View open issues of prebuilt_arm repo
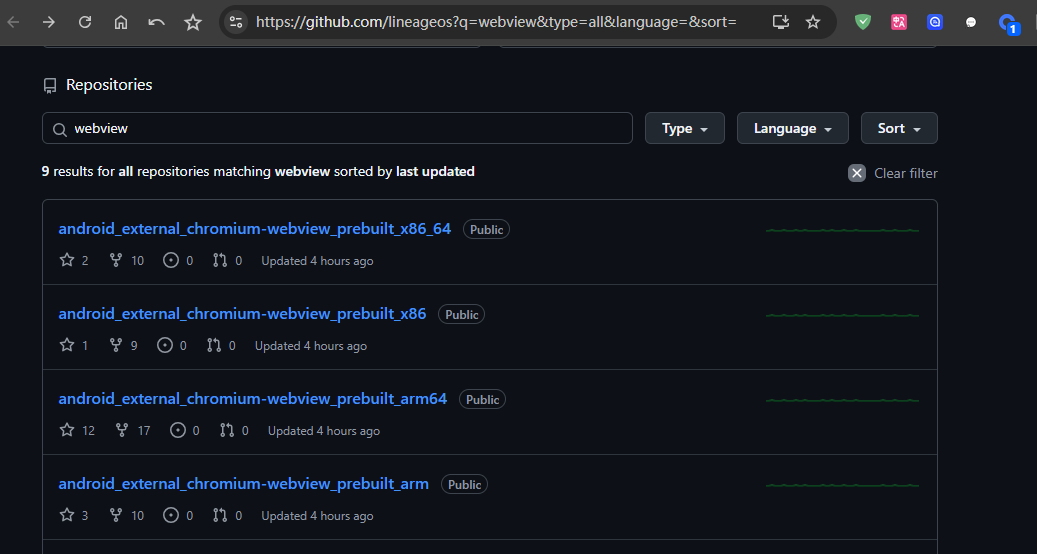The image size is (1037, 554). [178, 515]
